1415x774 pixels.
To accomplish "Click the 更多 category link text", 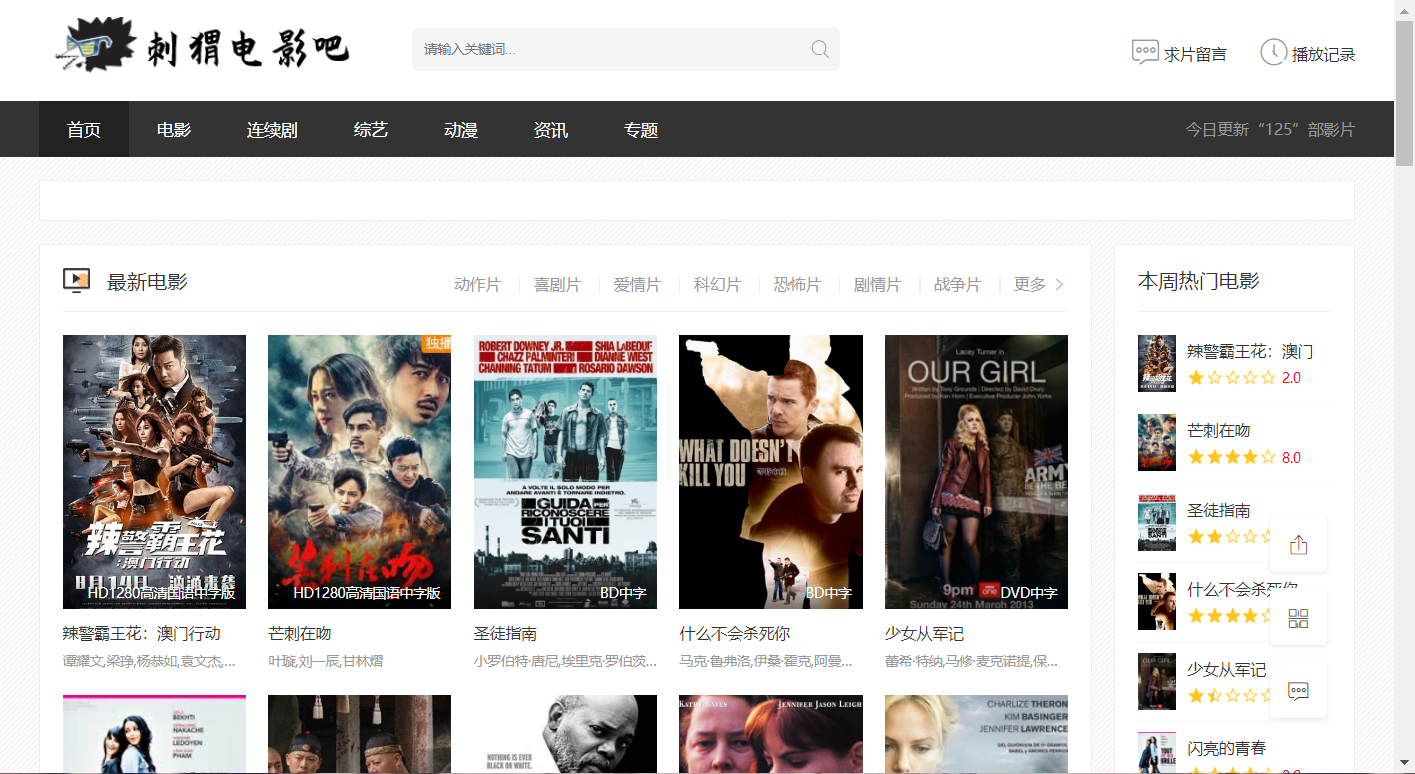I will point(1030,285).
